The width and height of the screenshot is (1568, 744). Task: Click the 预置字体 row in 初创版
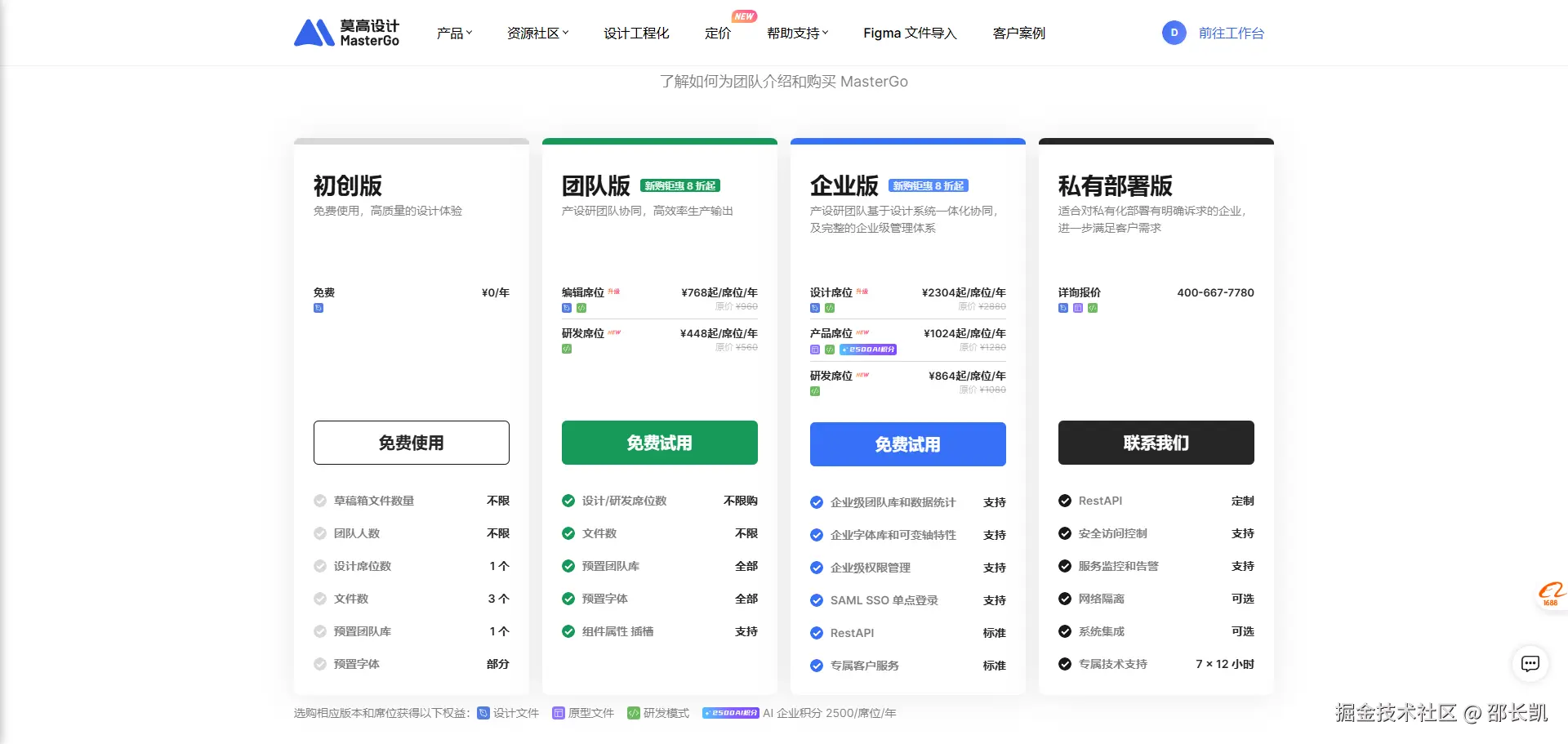point(412,664)
